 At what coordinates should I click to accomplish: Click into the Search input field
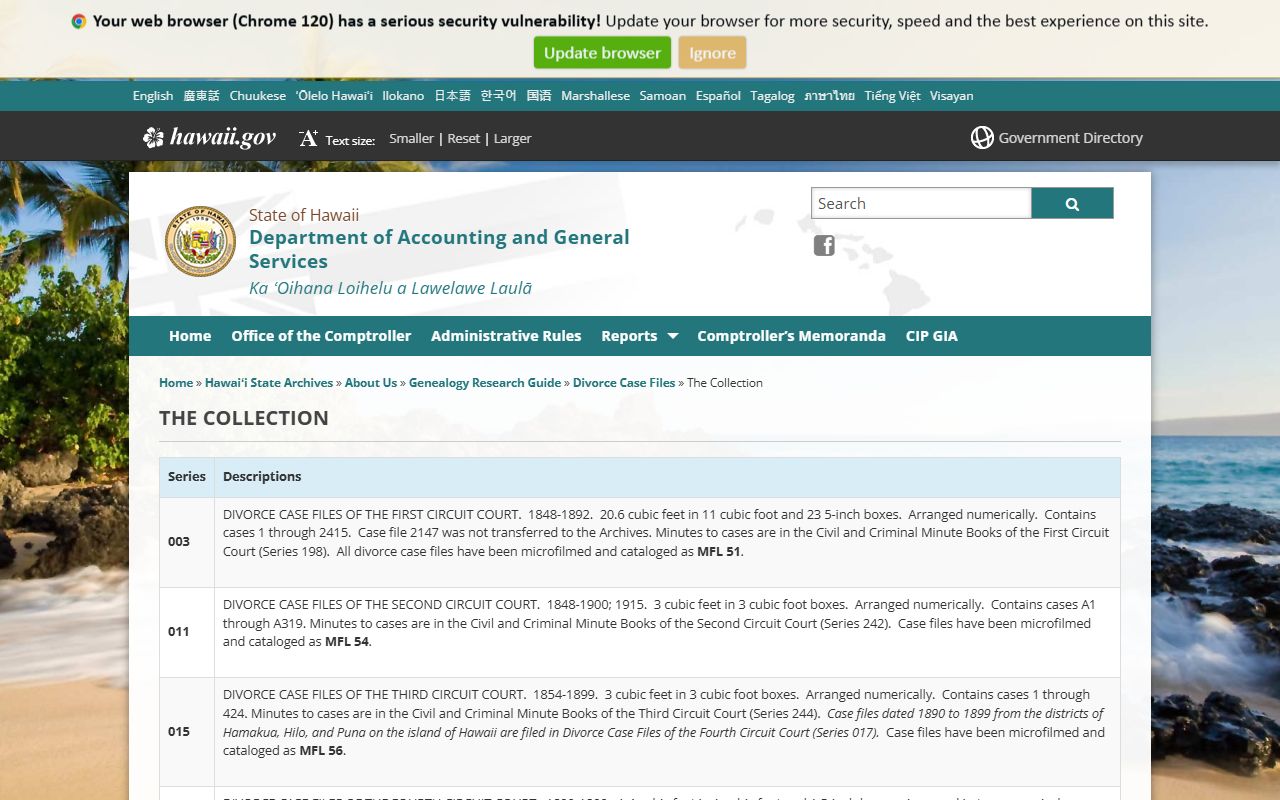[920, 203]
